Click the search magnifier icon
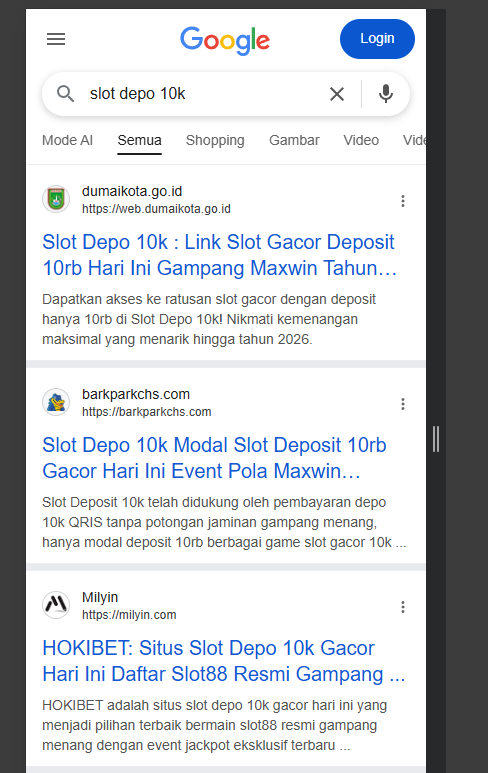The width and height of the screenshot is (488, 773). tap(66, 94)
